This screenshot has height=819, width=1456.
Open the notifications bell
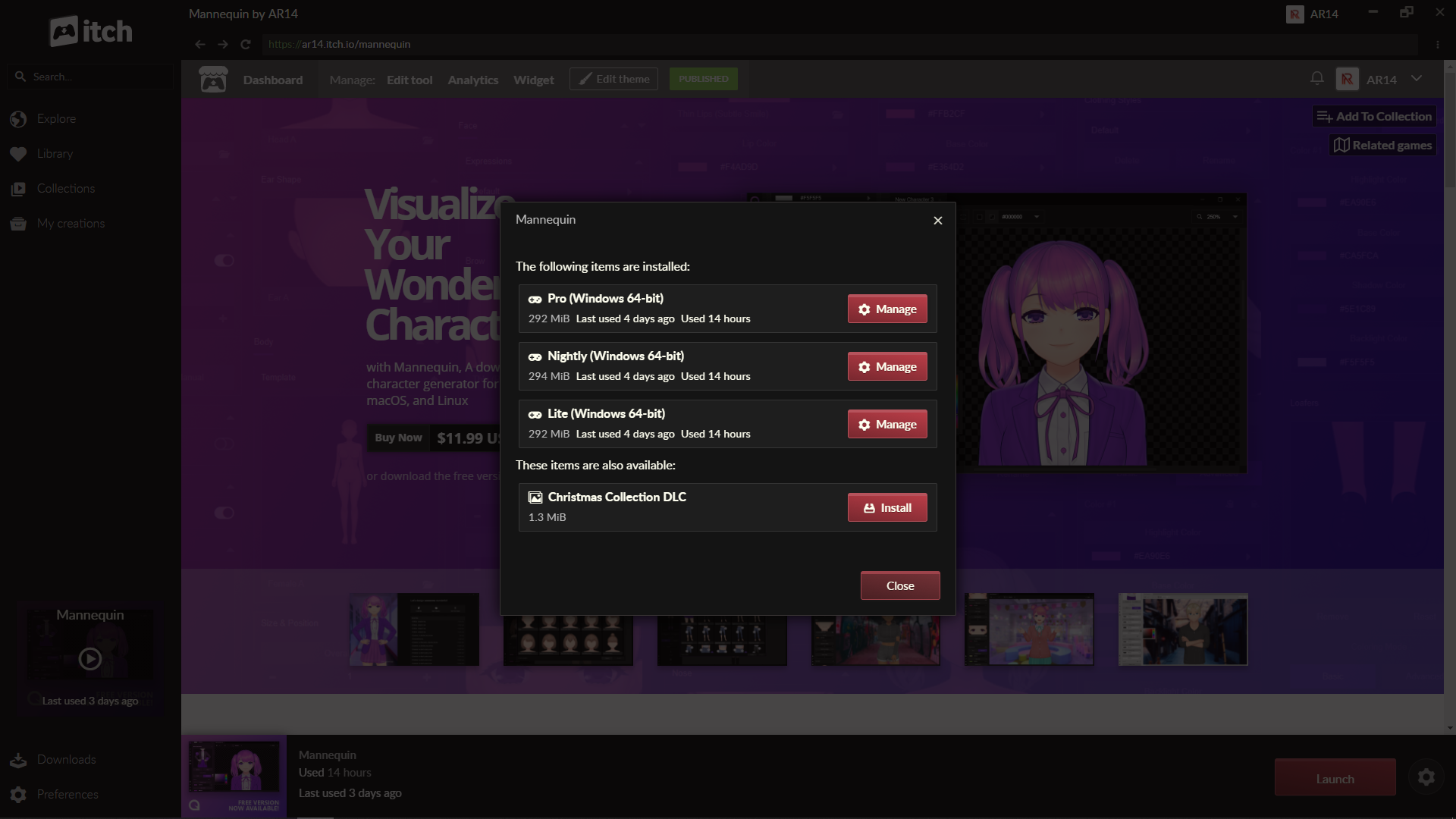pyautogui.click(x=1317, y=78)
